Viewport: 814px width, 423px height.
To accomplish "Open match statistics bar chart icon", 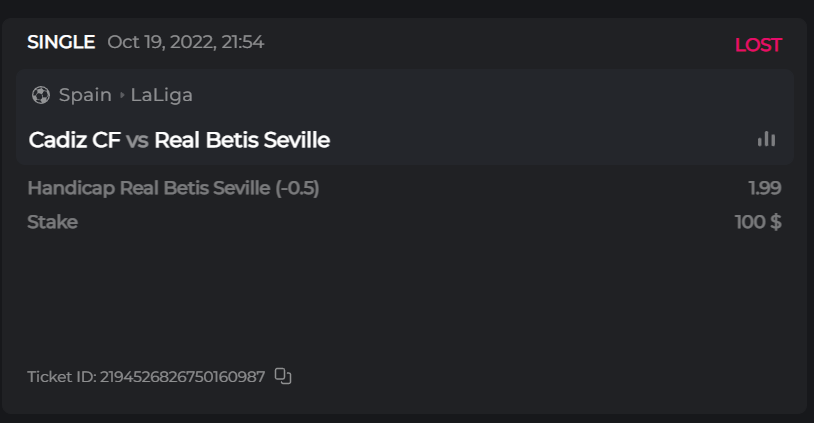I will pos(766,139).
